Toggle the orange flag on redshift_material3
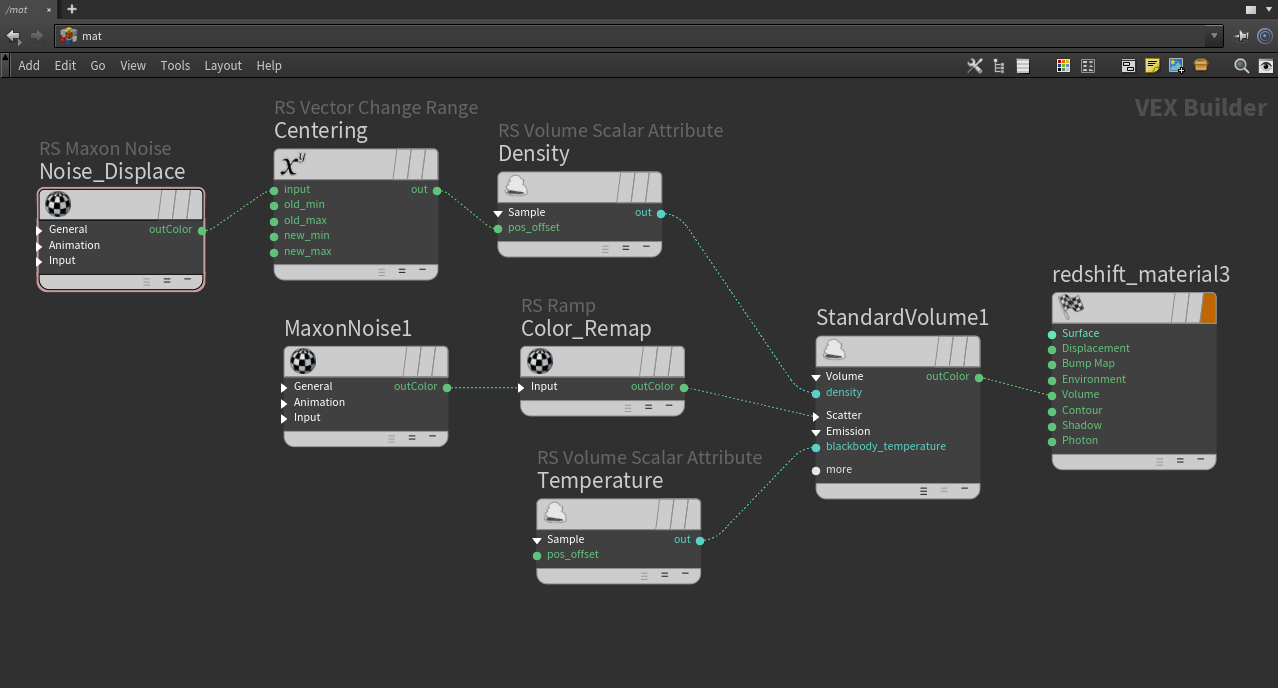Viewport: 1278px width, 688px height. [x=1208, y=307]
